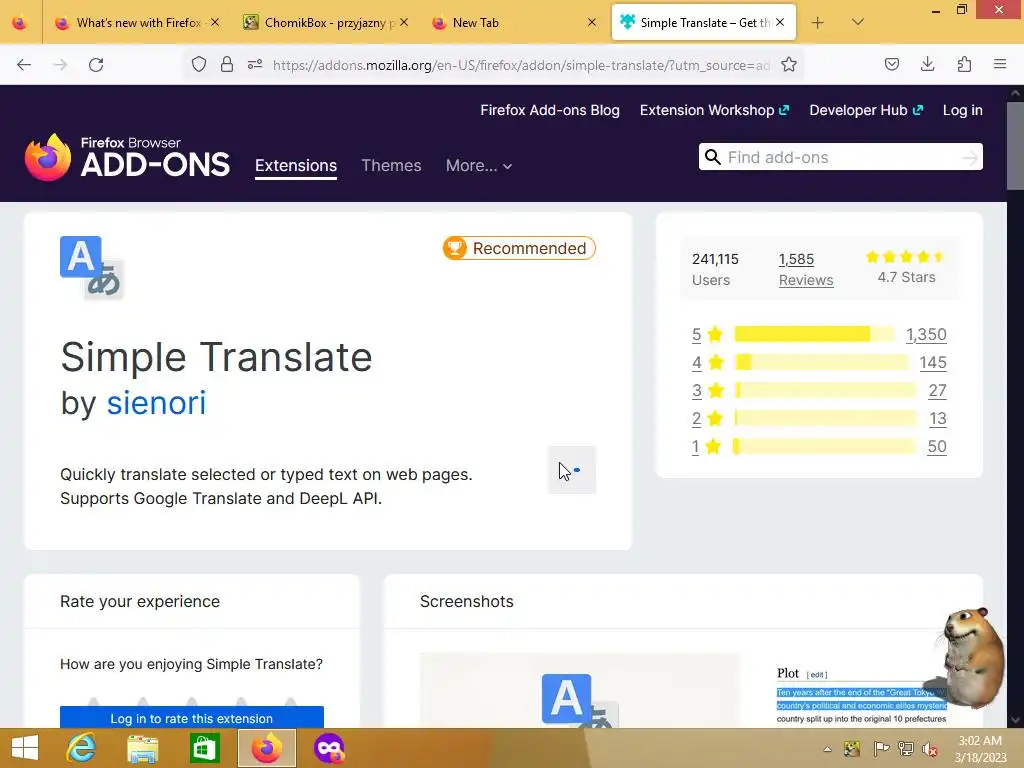This screenshot has width=1024, height=768.
Task: Click the site security padlock icon
Action: click(x=227, y=64)
